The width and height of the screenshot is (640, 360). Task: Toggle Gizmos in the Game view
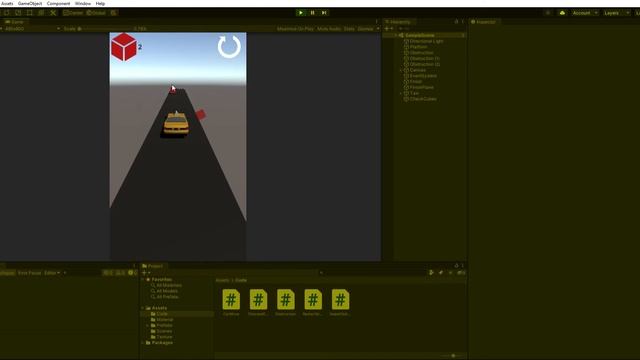[x=365, y=29]
